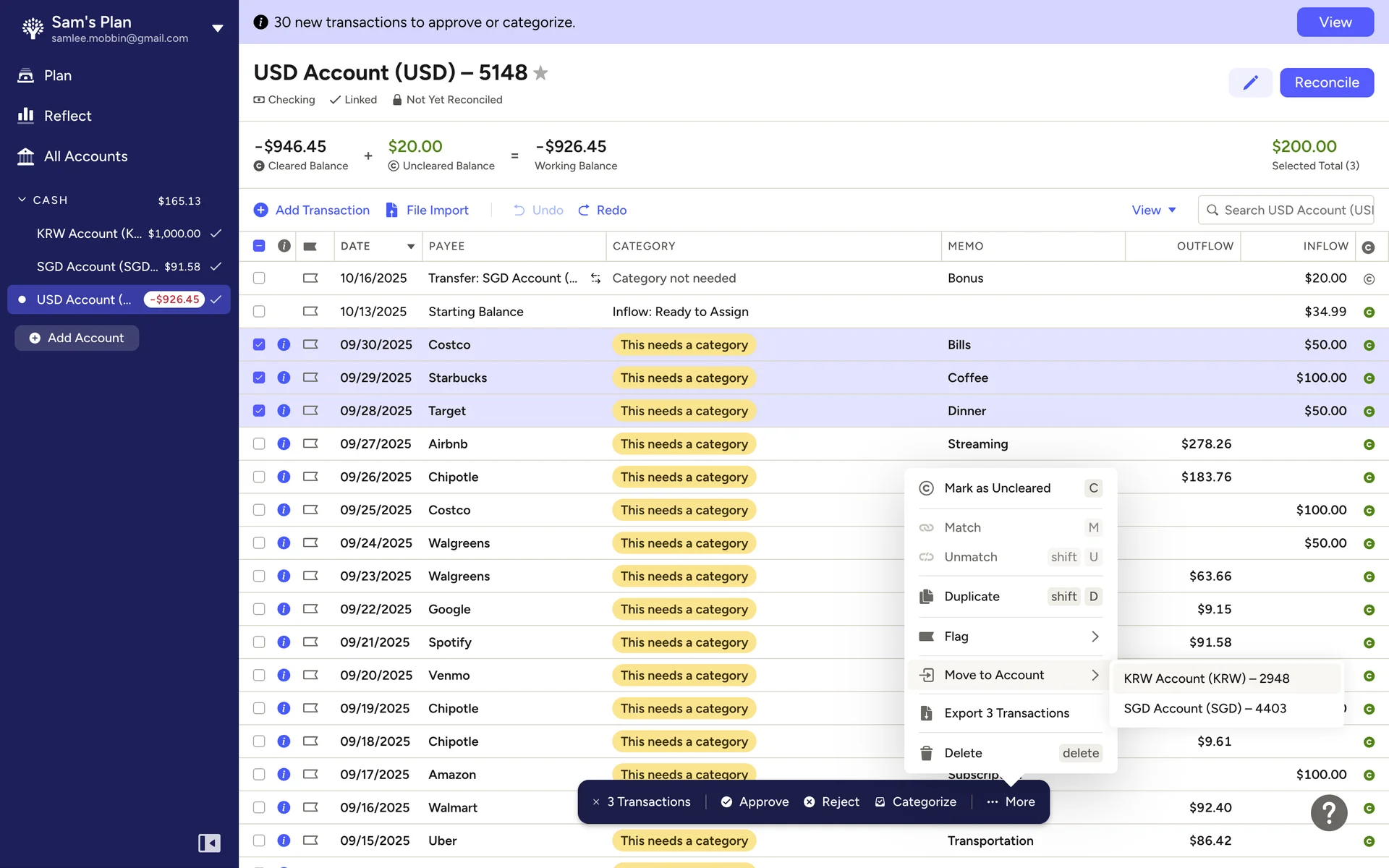Image resolution: width=1389 pixels, height=868 pixels.
Task: Click the pencil edit account icon
Action: 1250,82
